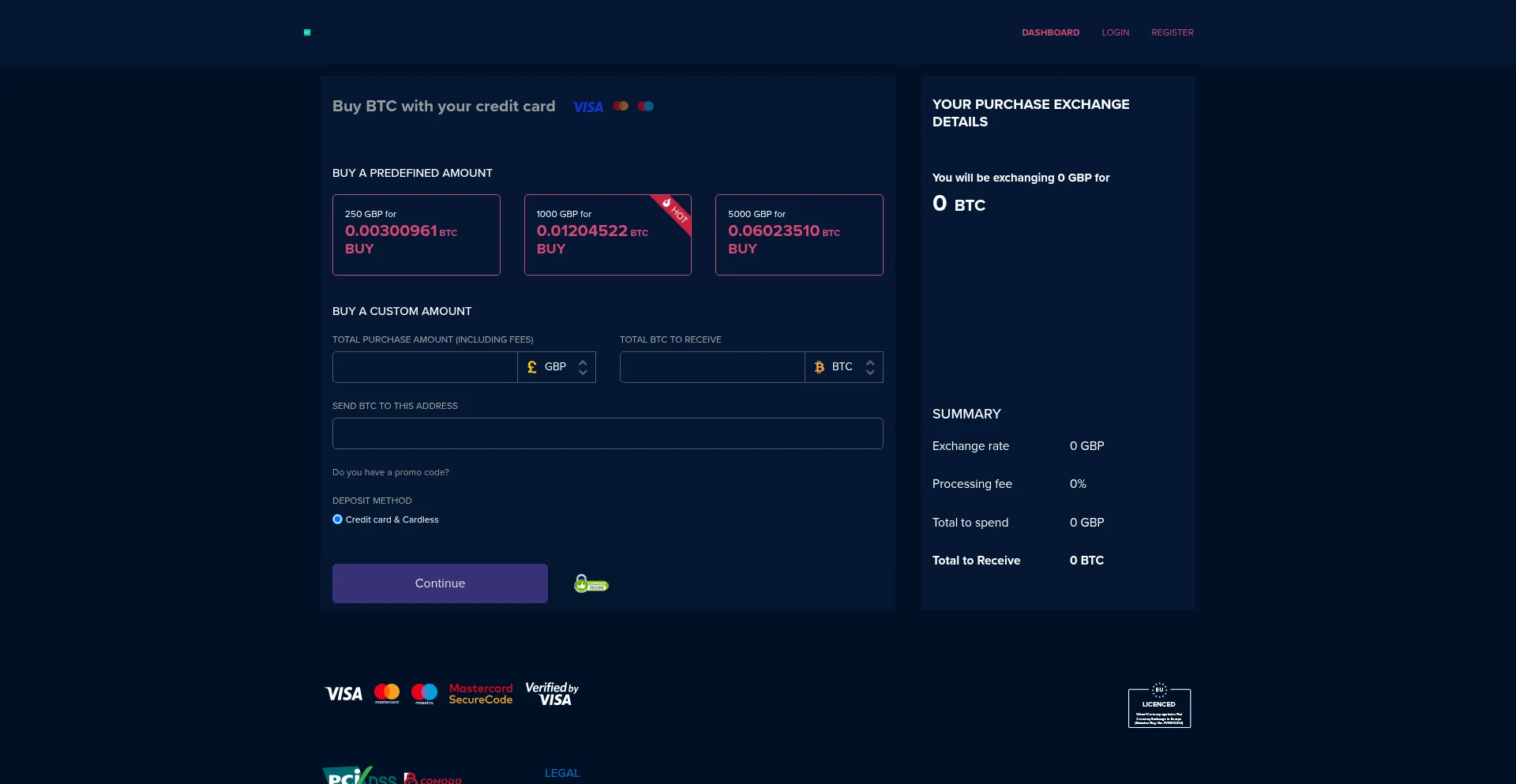
Task: Focus the total purchase amount field
Action: tap(425, 367)
